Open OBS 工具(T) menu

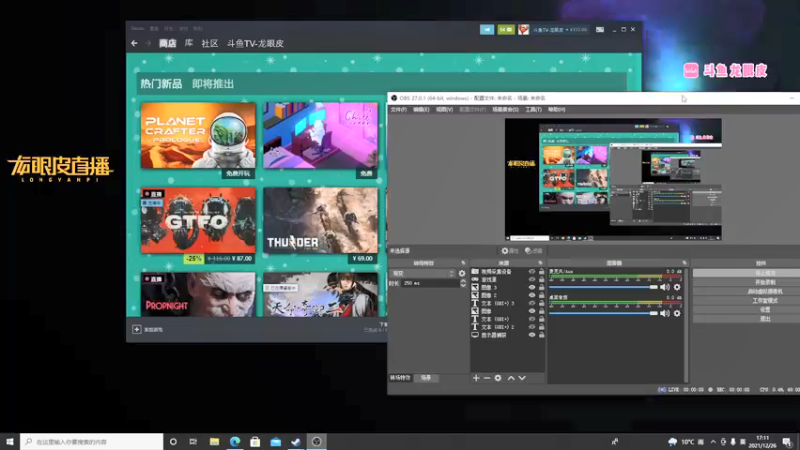coord(533,109)
